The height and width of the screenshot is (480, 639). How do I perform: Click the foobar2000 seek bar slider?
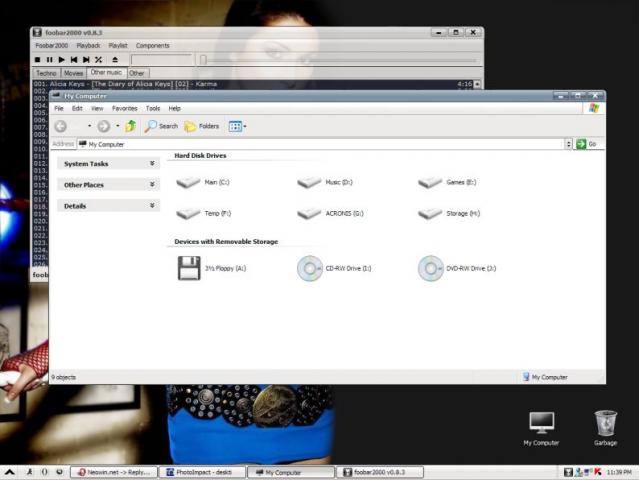coord(203,60)
